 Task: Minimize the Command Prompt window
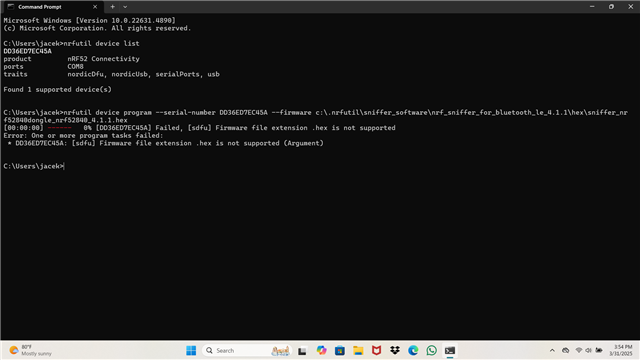point(592,7)
